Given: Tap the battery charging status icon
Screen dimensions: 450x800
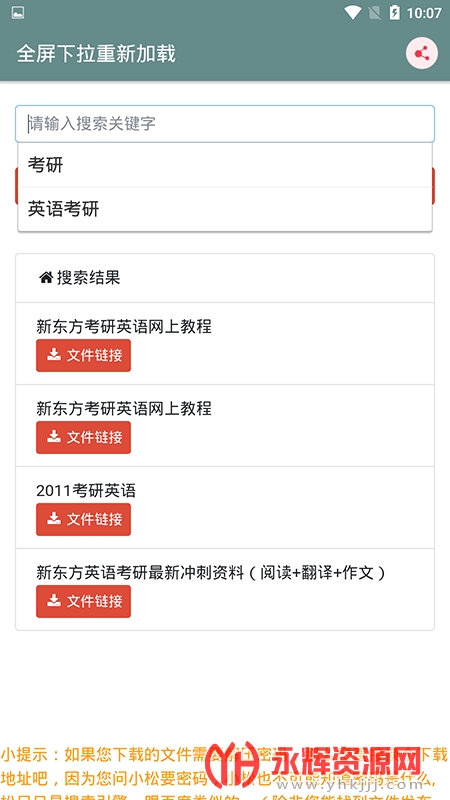Looking at the screenshot, I should (394, 12).
